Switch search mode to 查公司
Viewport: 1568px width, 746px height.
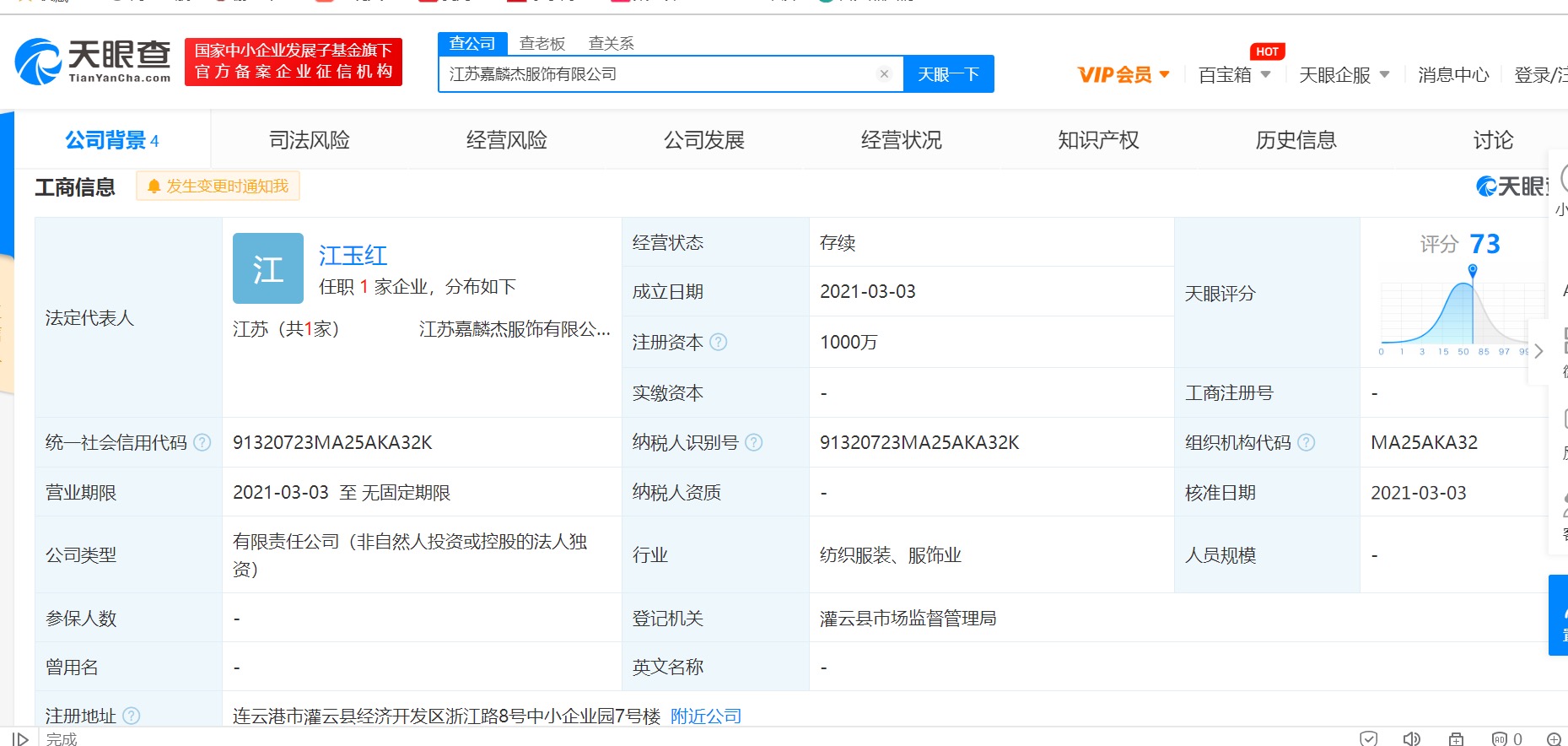472,43
